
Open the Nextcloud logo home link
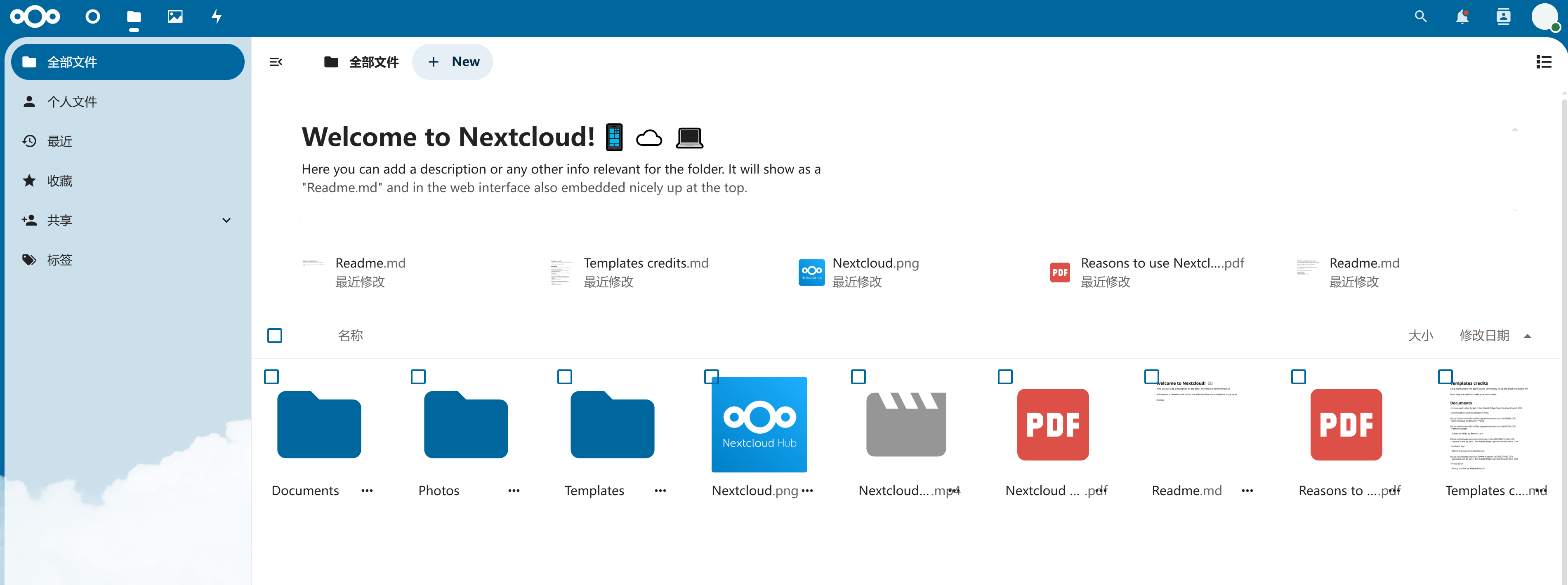click(35, 16)
